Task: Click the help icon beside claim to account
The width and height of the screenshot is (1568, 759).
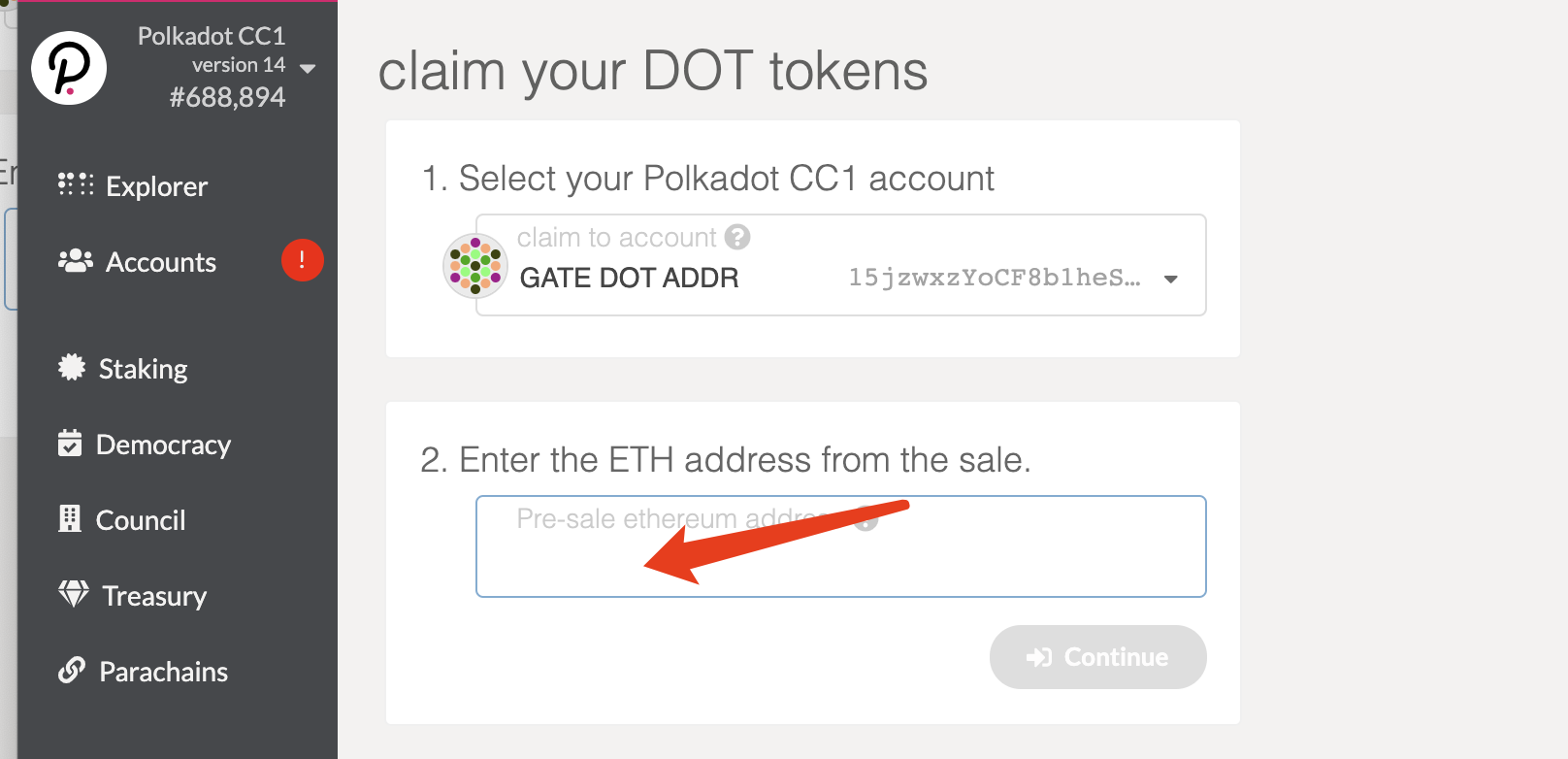Action: (x=737, y=237)
